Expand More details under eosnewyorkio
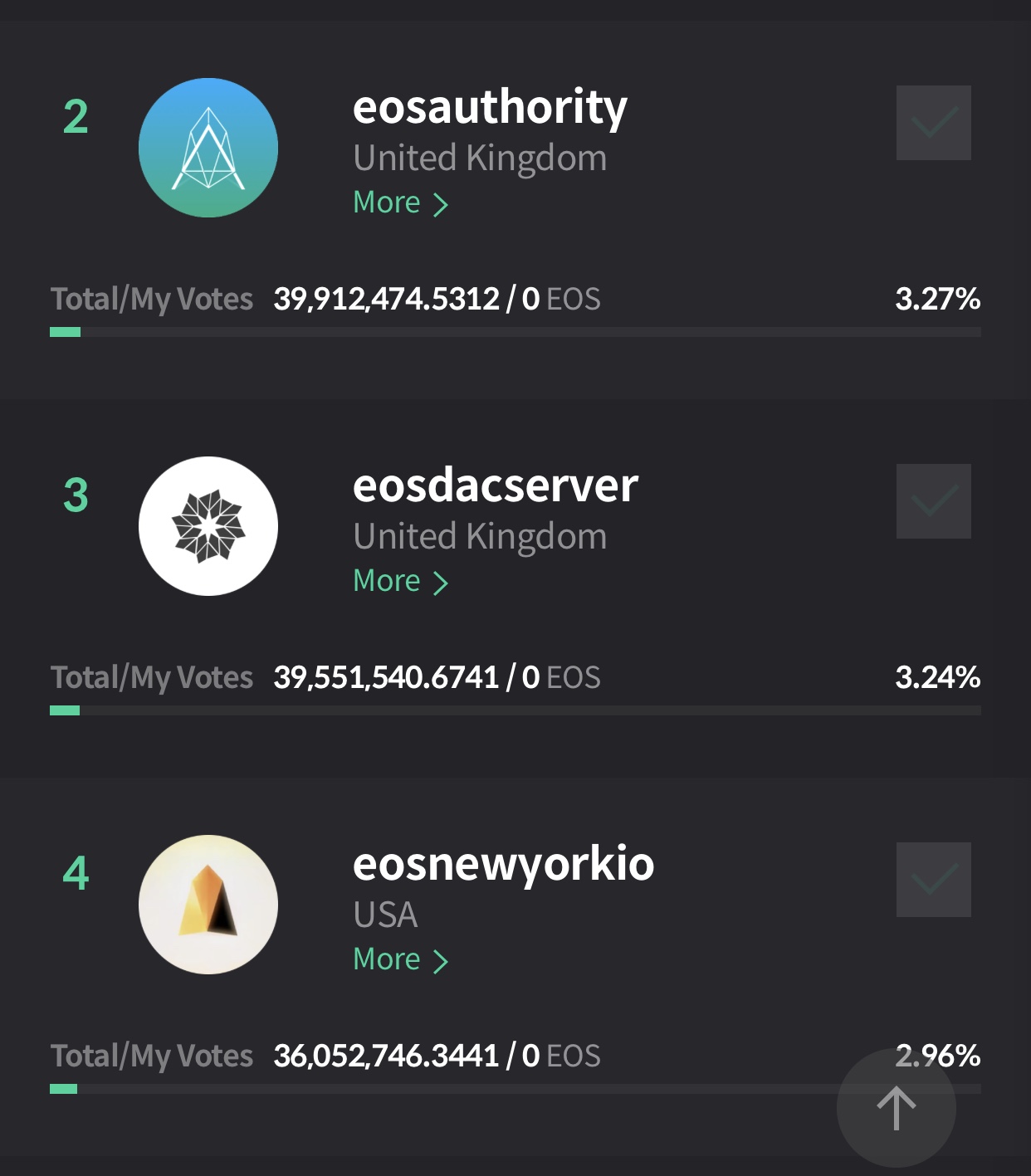 pos(400,959)
